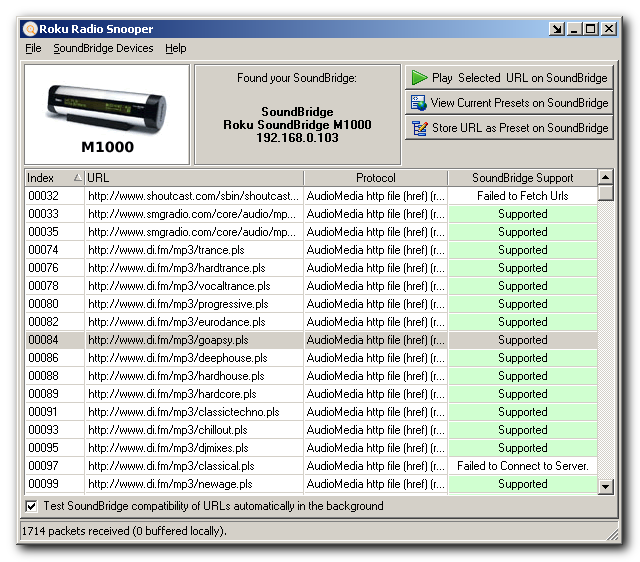Select the shoutcast.com URL in row 00032
The image size is (640, 562).
coord(193,196)
